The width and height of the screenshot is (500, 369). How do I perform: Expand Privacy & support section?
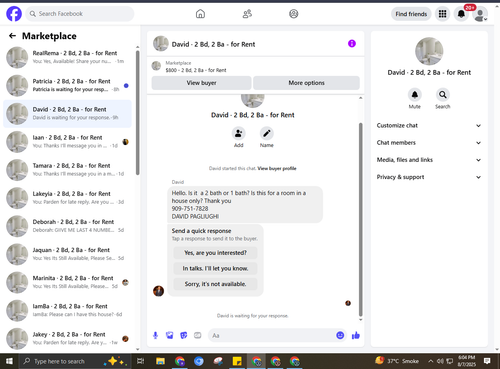click(429, 177)
